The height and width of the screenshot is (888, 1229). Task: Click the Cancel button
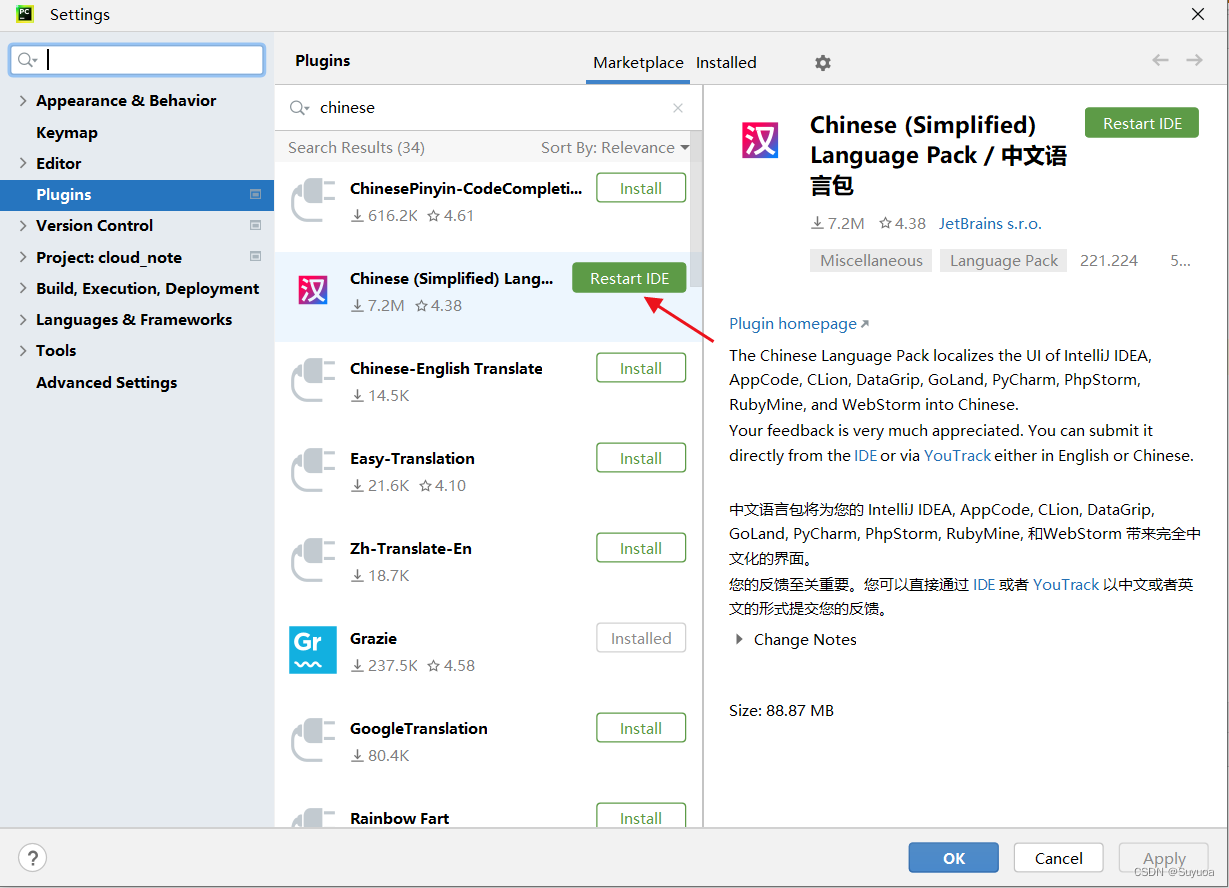click(1058, 858)
